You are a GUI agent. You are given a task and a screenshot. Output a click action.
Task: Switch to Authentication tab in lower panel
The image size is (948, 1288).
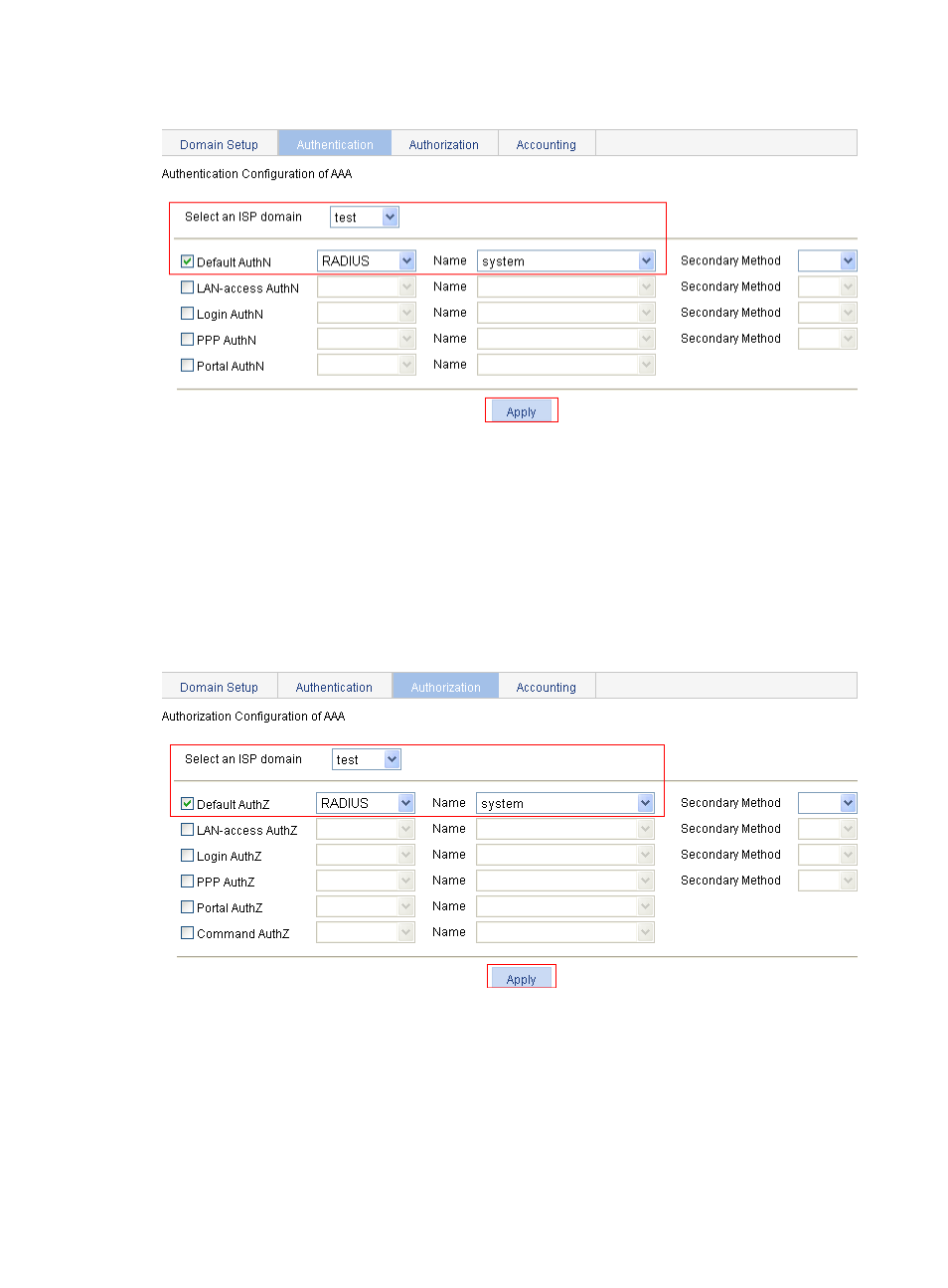[334, 687]
